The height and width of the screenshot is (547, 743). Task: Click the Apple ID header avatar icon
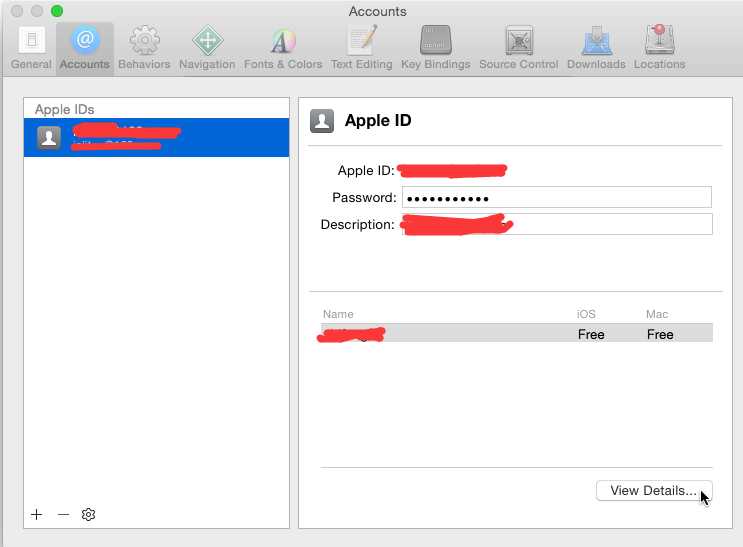[x=322, y=121]
